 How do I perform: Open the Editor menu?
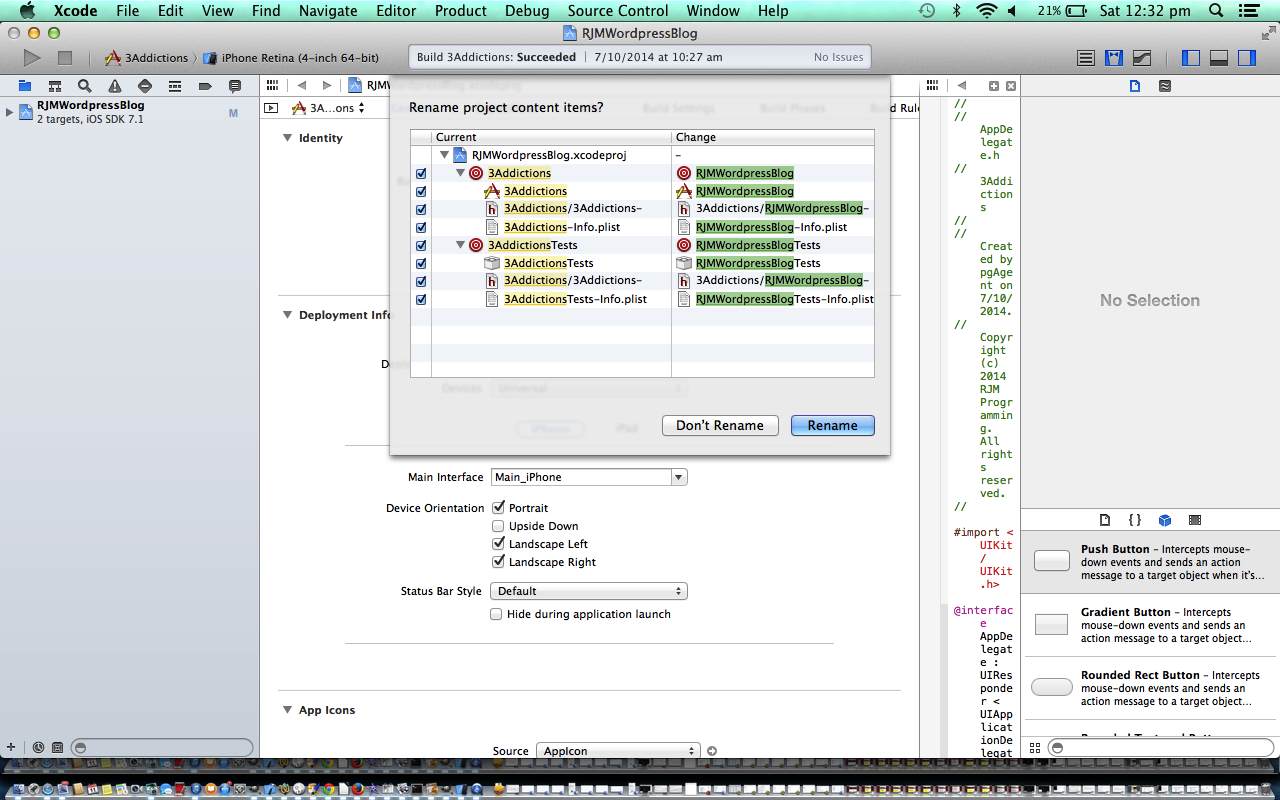point(396,11)
